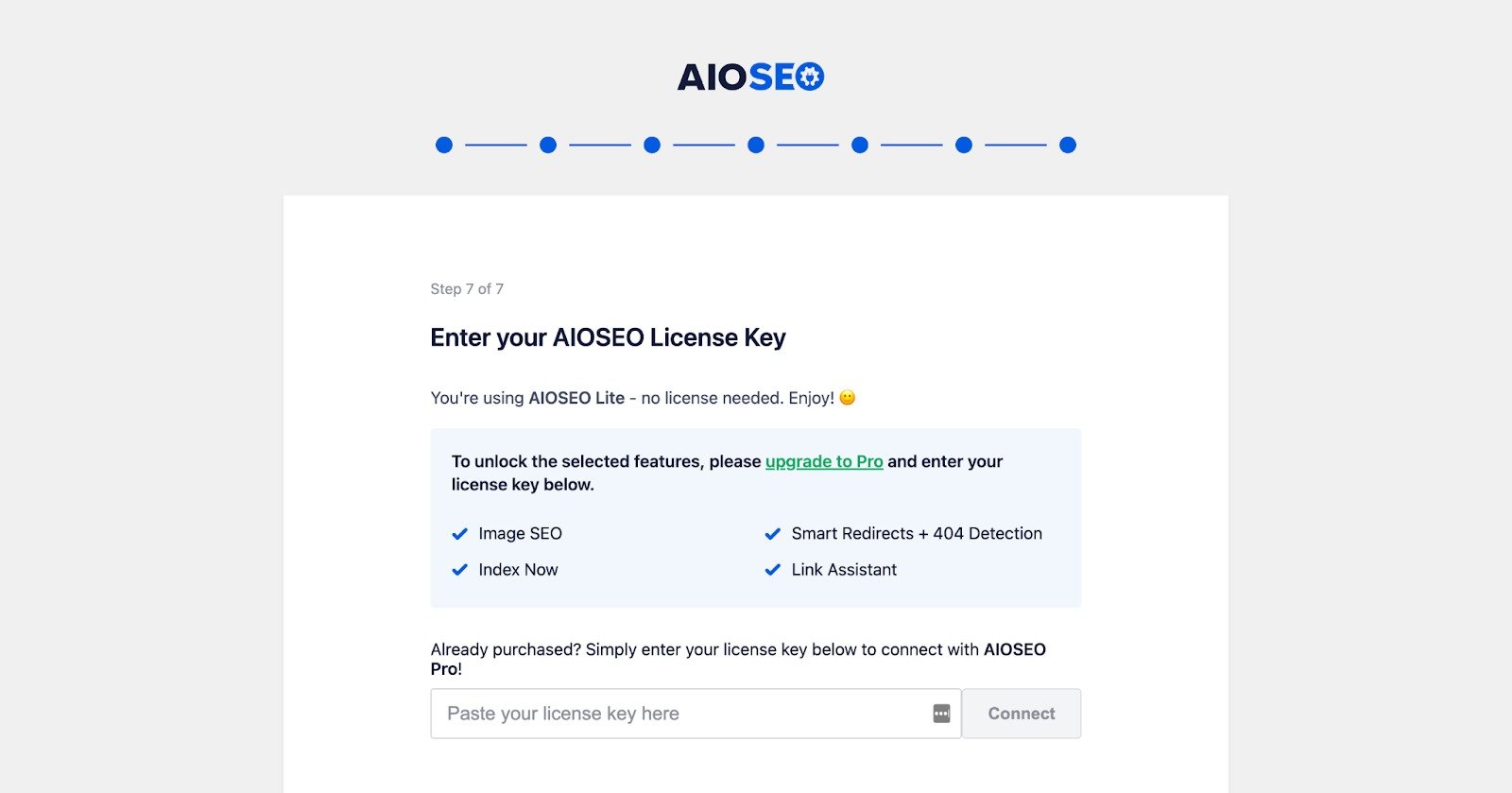The height and width of the screenshot is (793, 1512).
Task: Go to the first step dot of the wizard
Action: point(444,145)
